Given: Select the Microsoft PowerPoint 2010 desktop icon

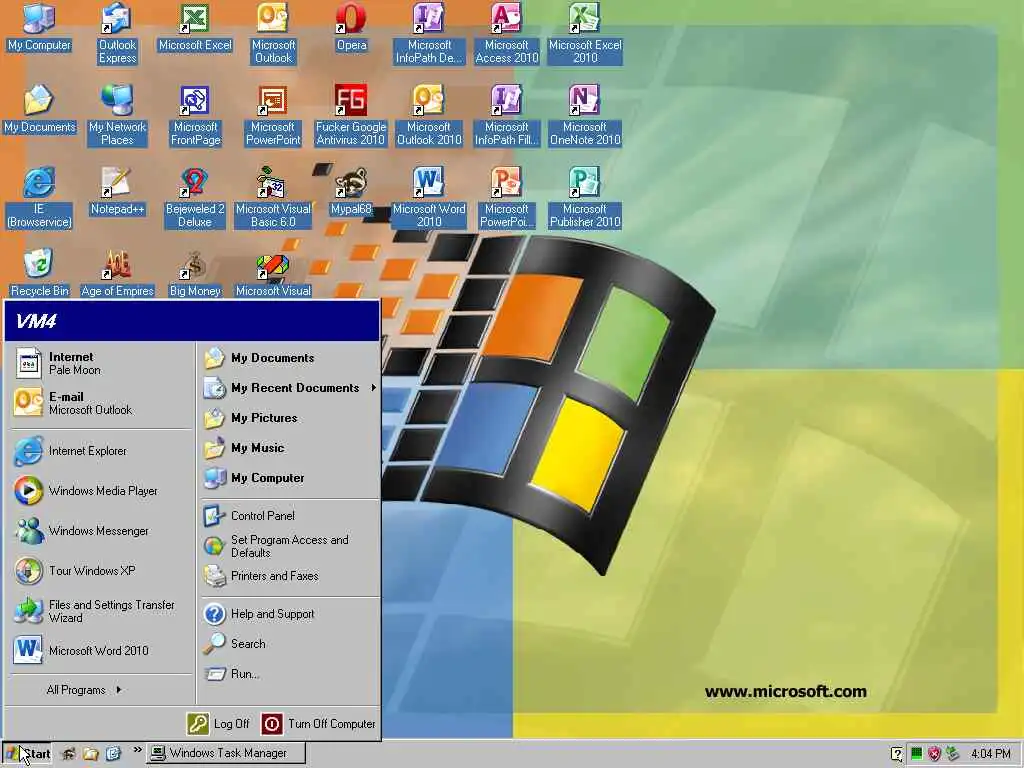Looking at the screenshot, I should coord(507,198).
